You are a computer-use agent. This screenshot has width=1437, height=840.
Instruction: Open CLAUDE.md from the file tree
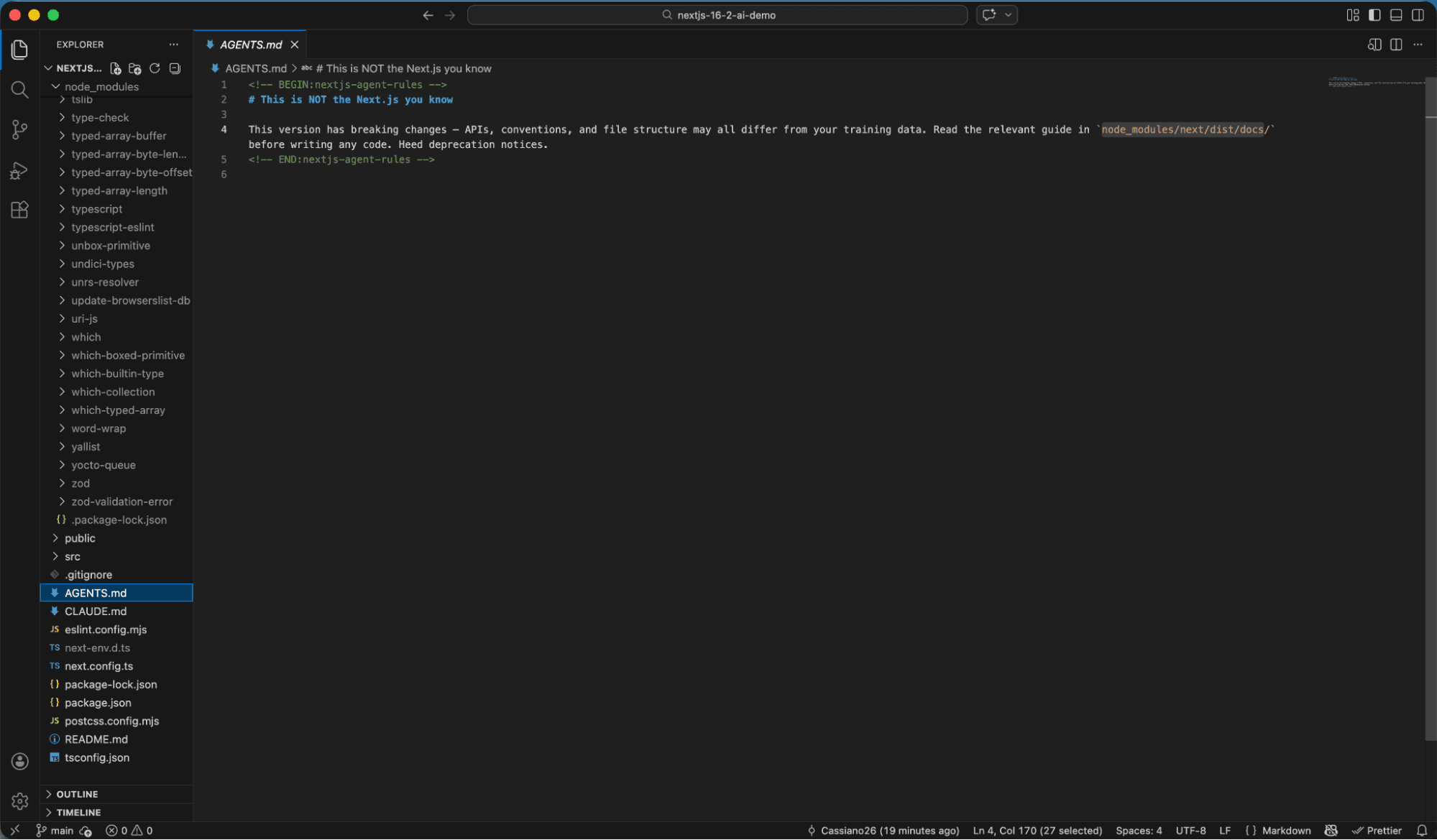tap(95, 611)
